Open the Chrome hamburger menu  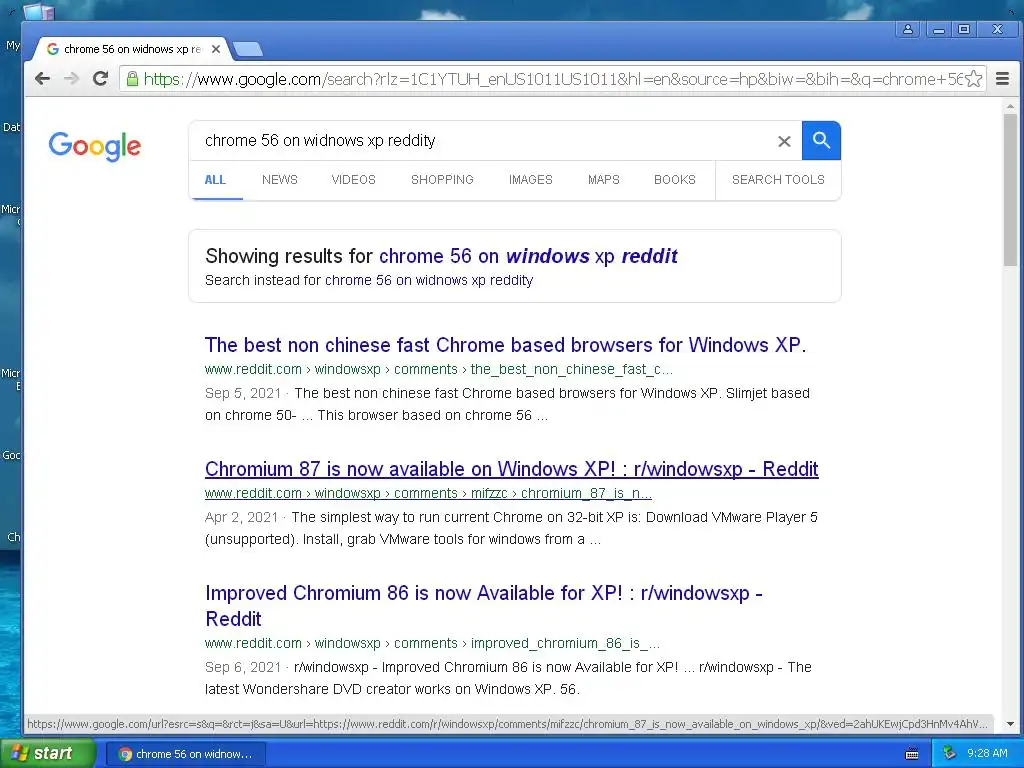pyautogui.click(x=1002, y=79)
